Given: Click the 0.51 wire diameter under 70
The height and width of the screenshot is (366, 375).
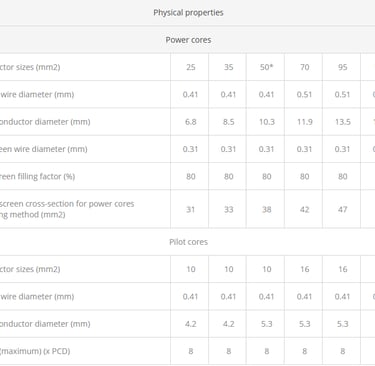Looking at the screenshot, I should pos(304,95).
